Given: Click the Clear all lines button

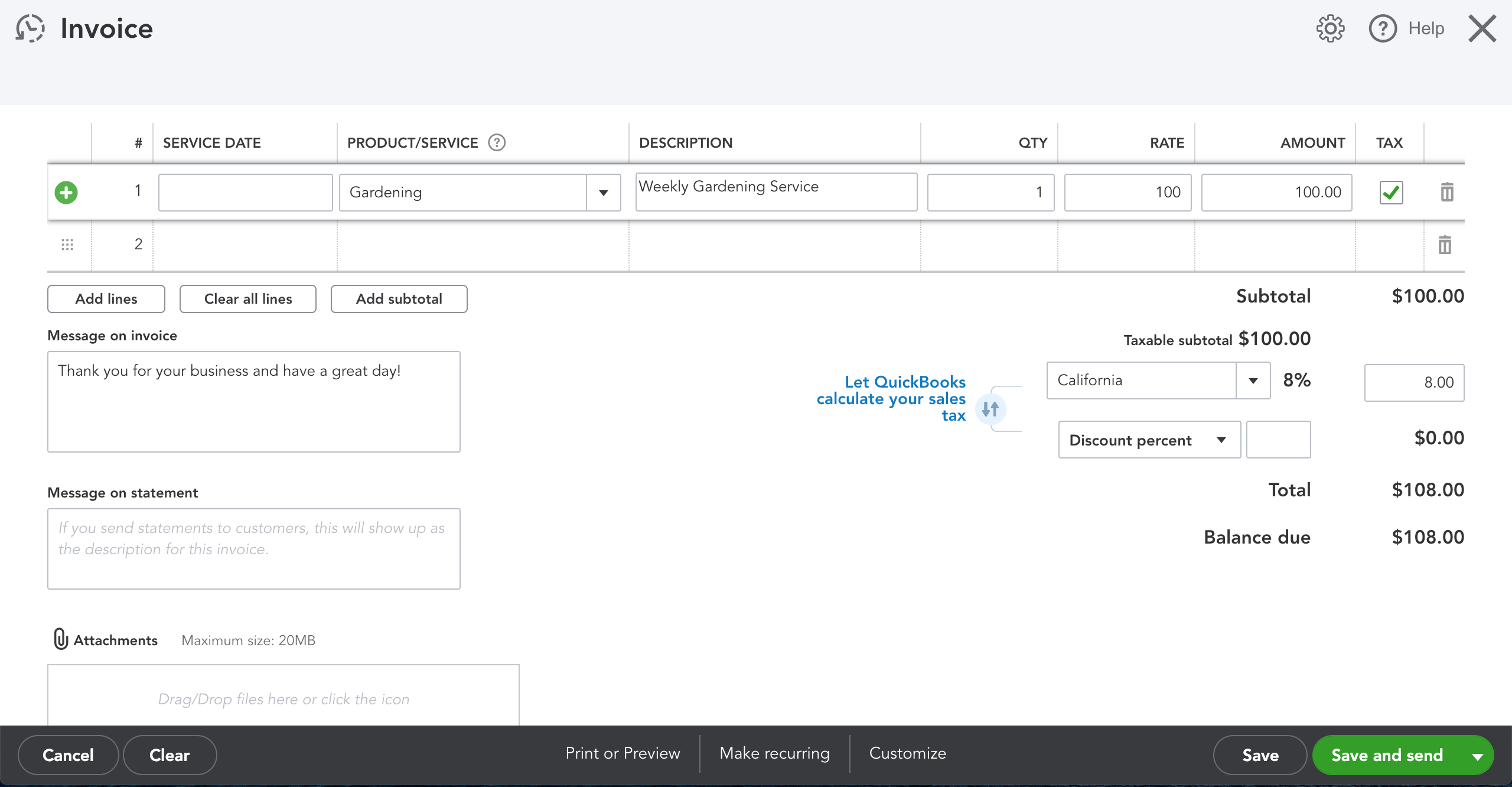Looking at the screenshot, I should point(248,299).
